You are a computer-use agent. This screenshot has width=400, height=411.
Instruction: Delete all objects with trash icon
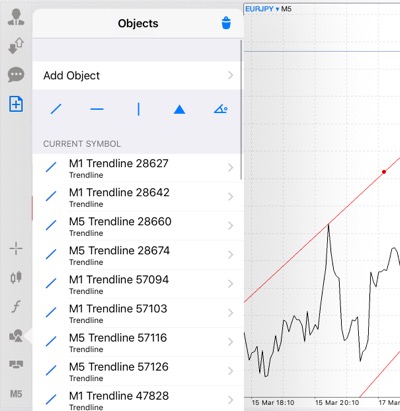tap(226, 23)
